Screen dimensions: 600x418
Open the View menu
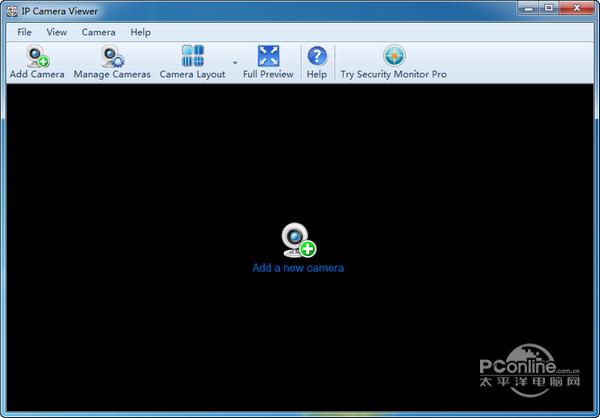[x=57, y=33]
